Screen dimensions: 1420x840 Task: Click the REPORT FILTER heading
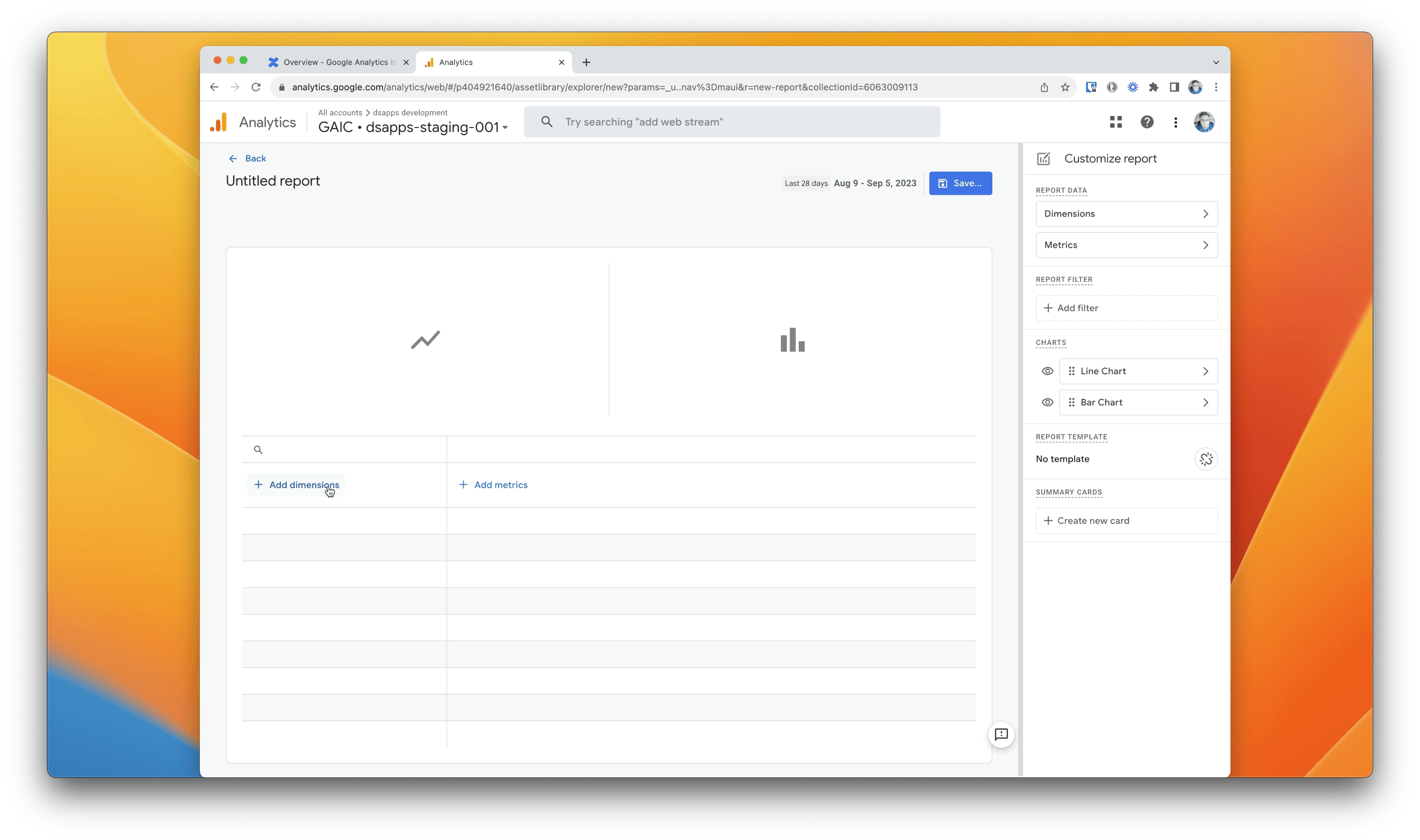pos(1064,279)
